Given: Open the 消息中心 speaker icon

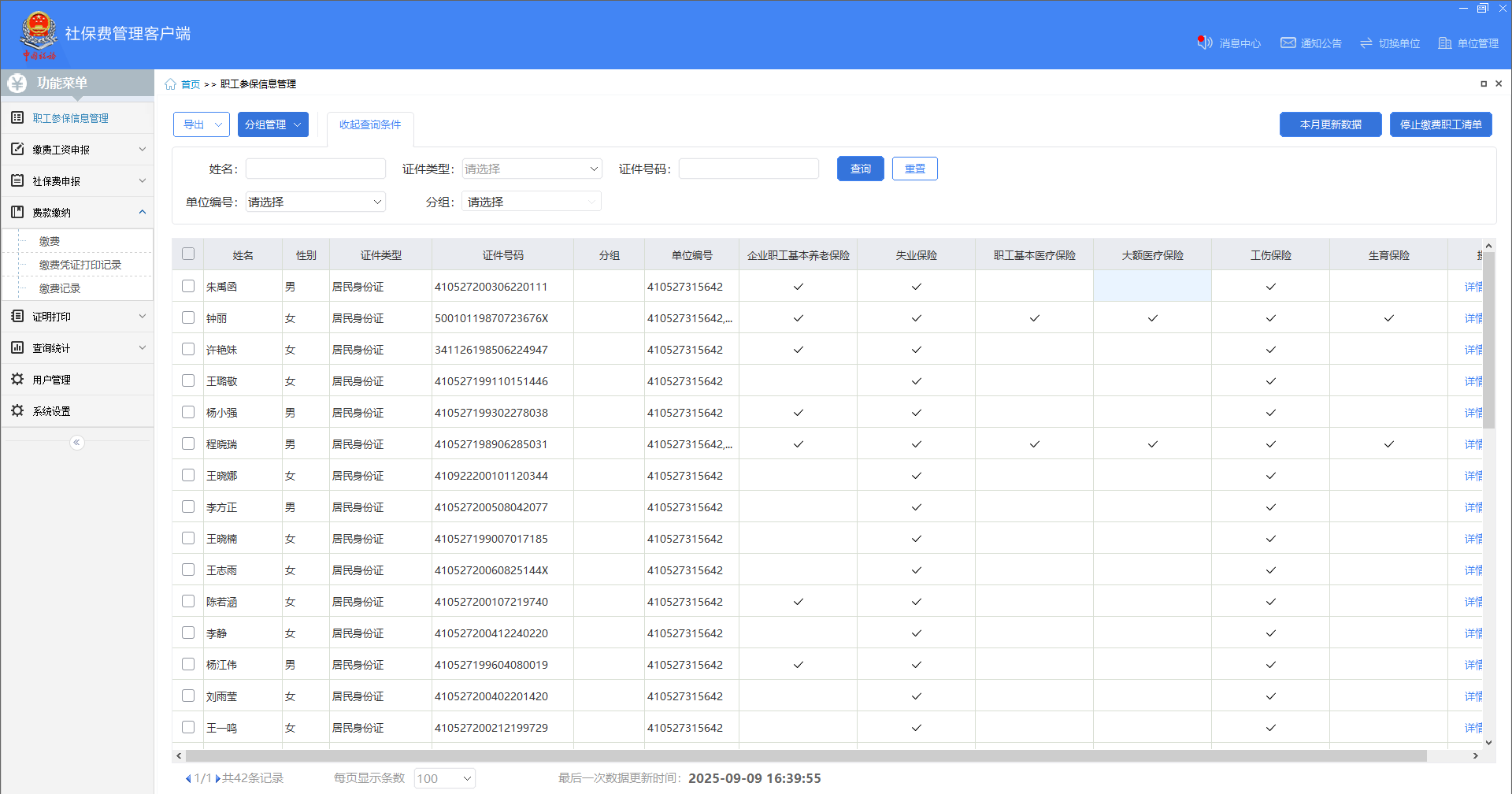Looking at the screenshot, I should pos(1204,43).
